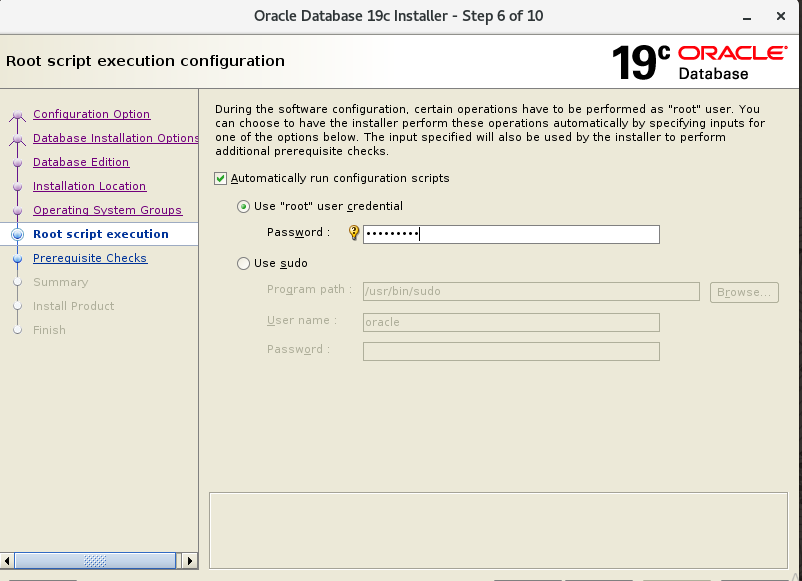Click the sidebar scrollbar right arrow
Image resolution: width=802 pixels, height=581 pixels.
pyautogui.click(x=190, y=561)
